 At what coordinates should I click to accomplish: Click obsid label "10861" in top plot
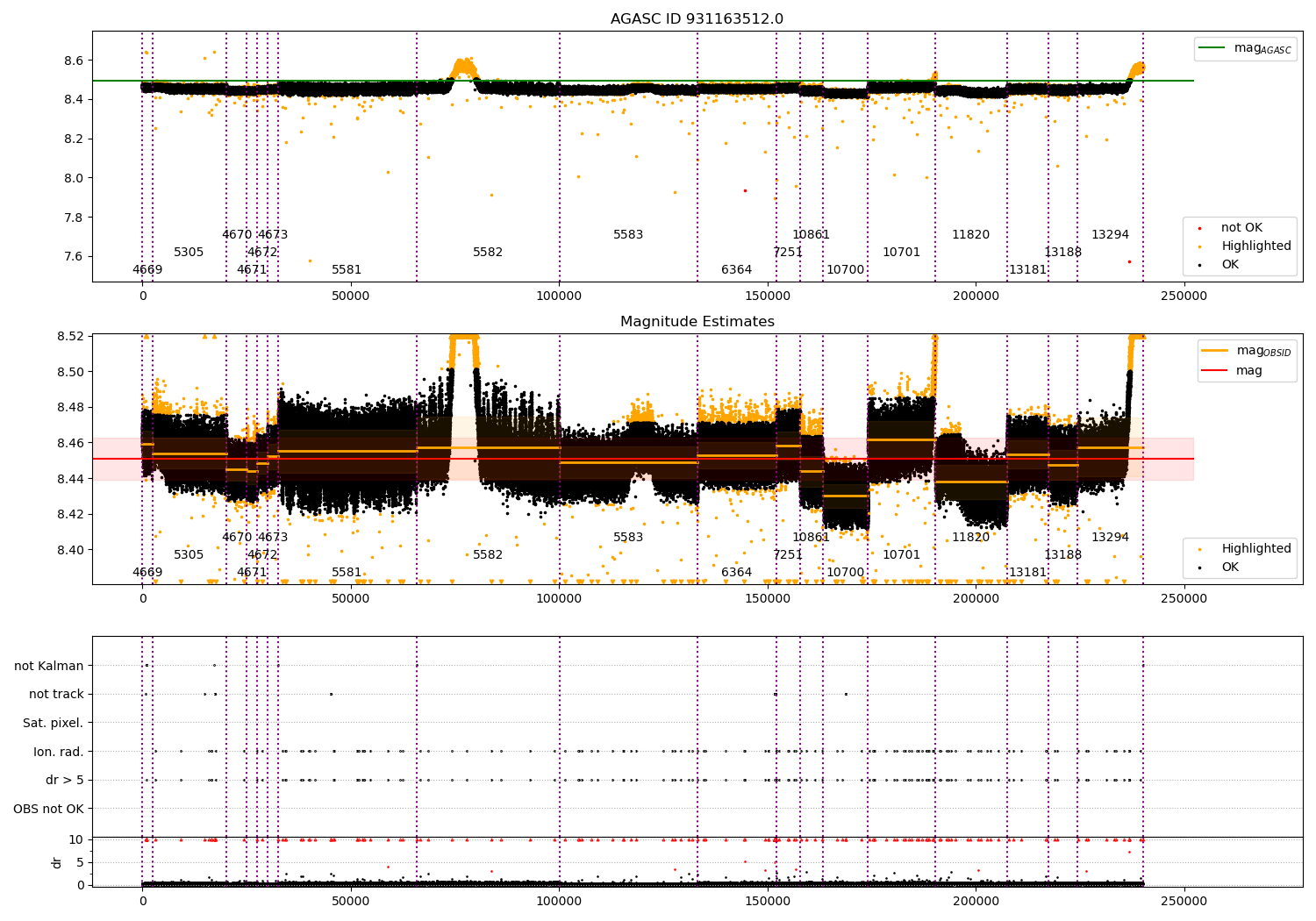coord(812,235)
